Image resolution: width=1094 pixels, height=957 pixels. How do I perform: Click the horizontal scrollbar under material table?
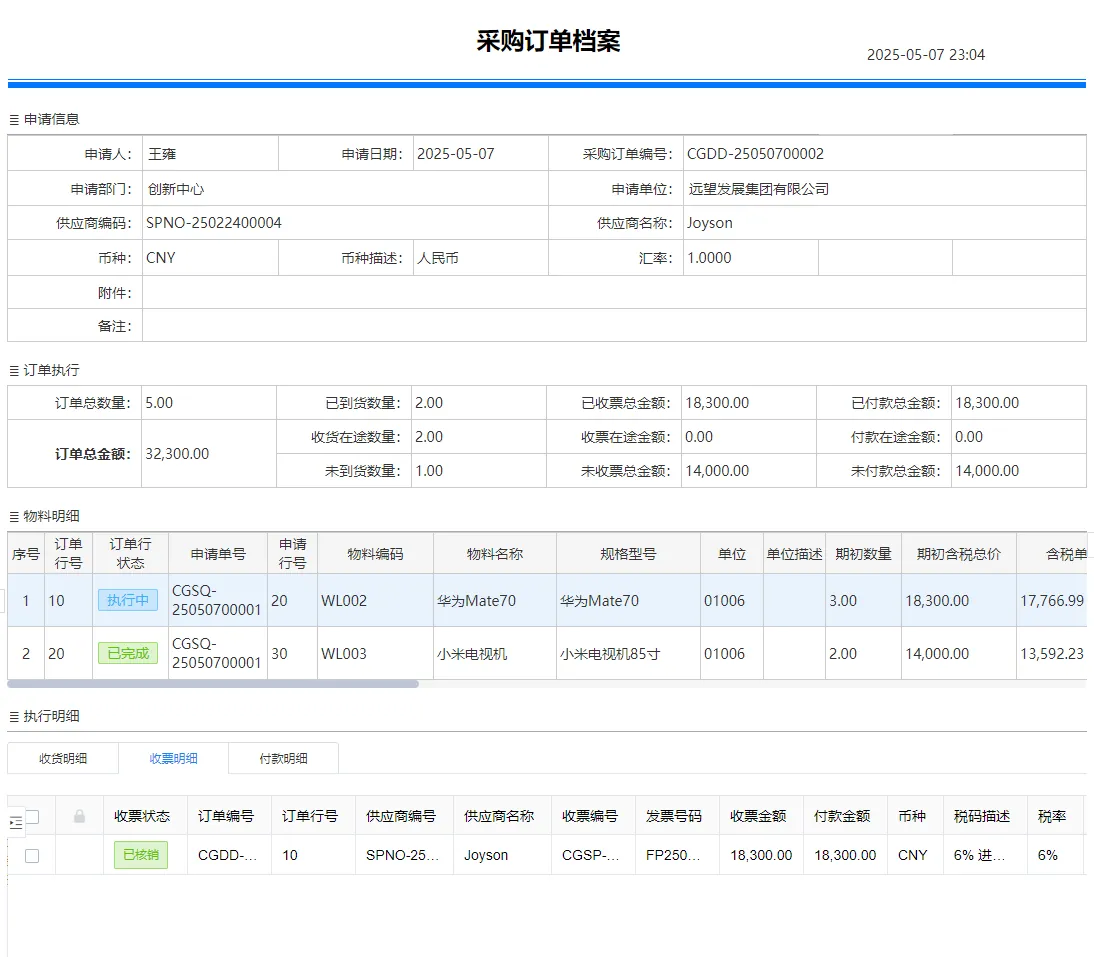coord(213,684)
